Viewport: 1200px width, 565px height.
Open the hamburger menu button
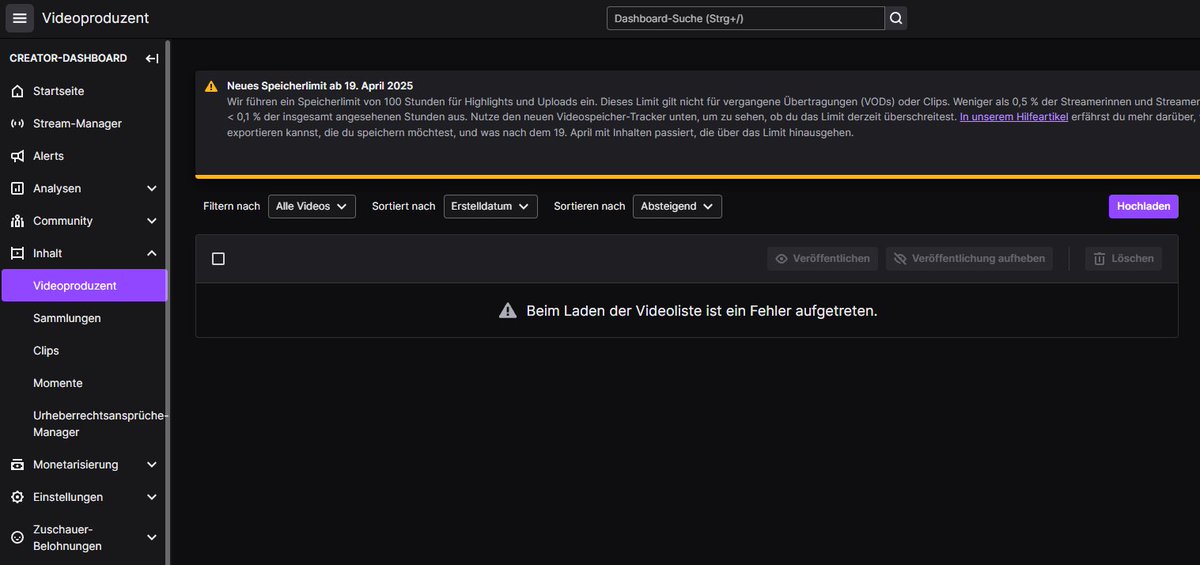(x=20, y=18)
